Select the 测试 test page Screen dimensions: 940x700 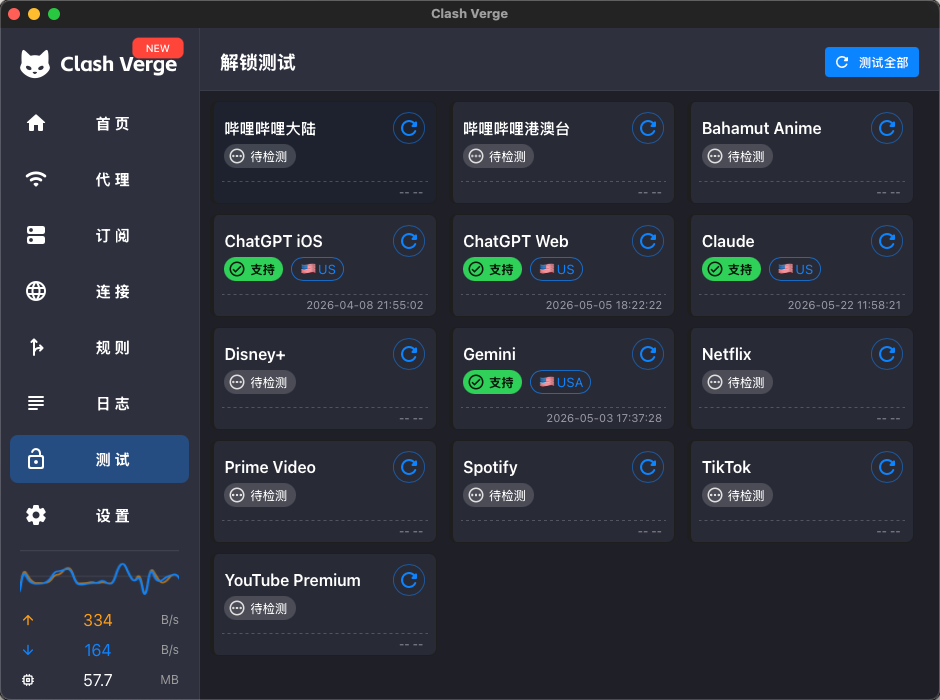pyautogui.click(x=100, y=459)
